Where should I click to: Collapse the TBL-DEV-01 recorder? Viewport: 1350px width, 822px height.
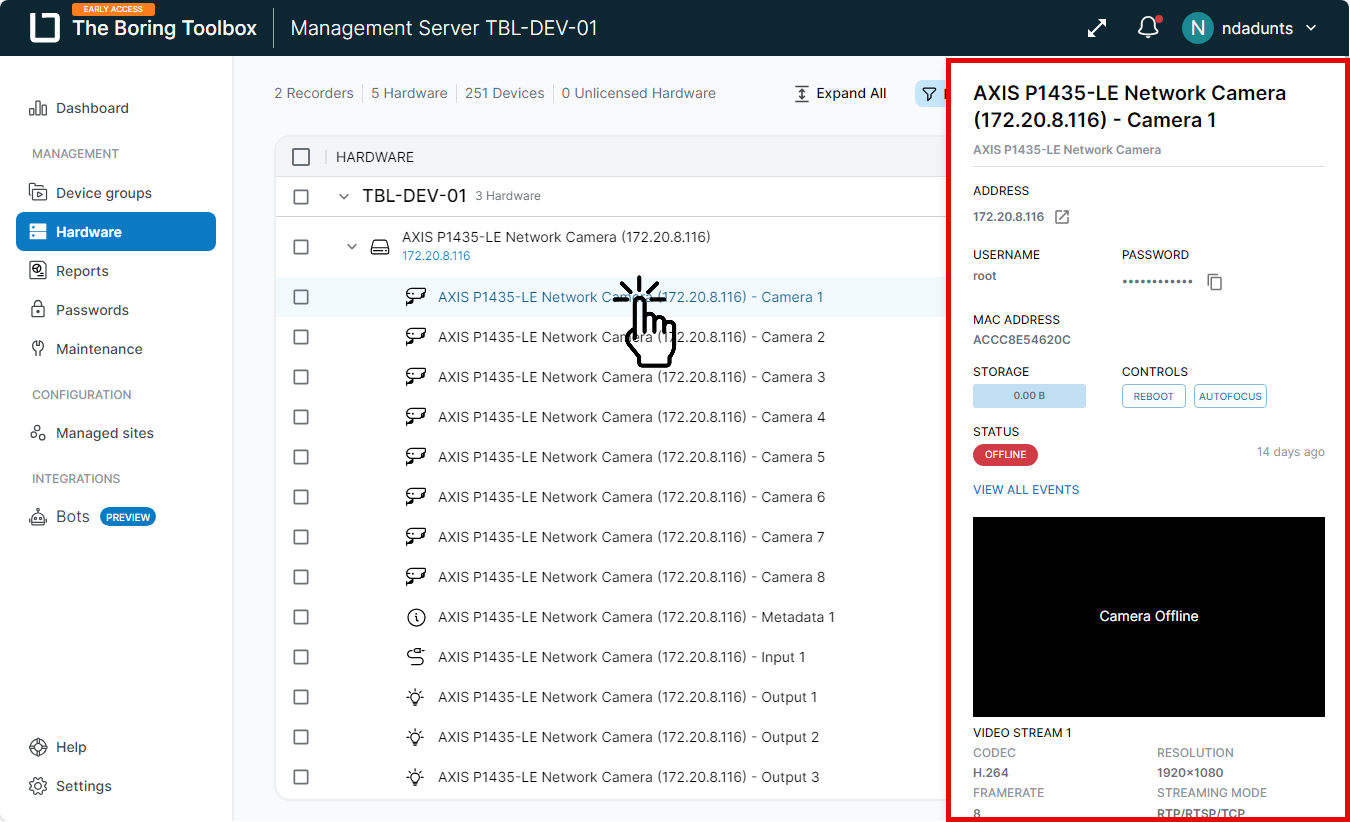345,197
